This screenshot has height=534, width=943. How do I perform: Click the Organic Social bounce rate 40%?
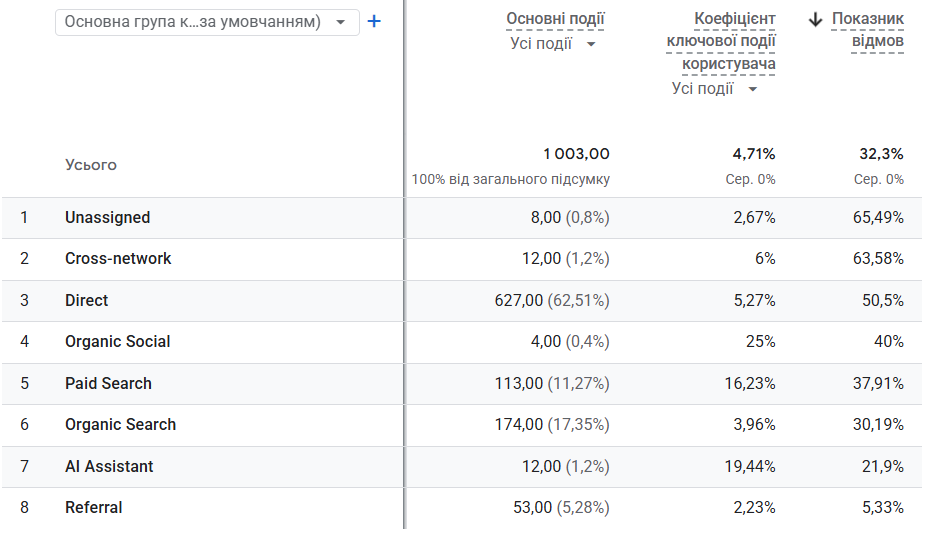point(889,342)
